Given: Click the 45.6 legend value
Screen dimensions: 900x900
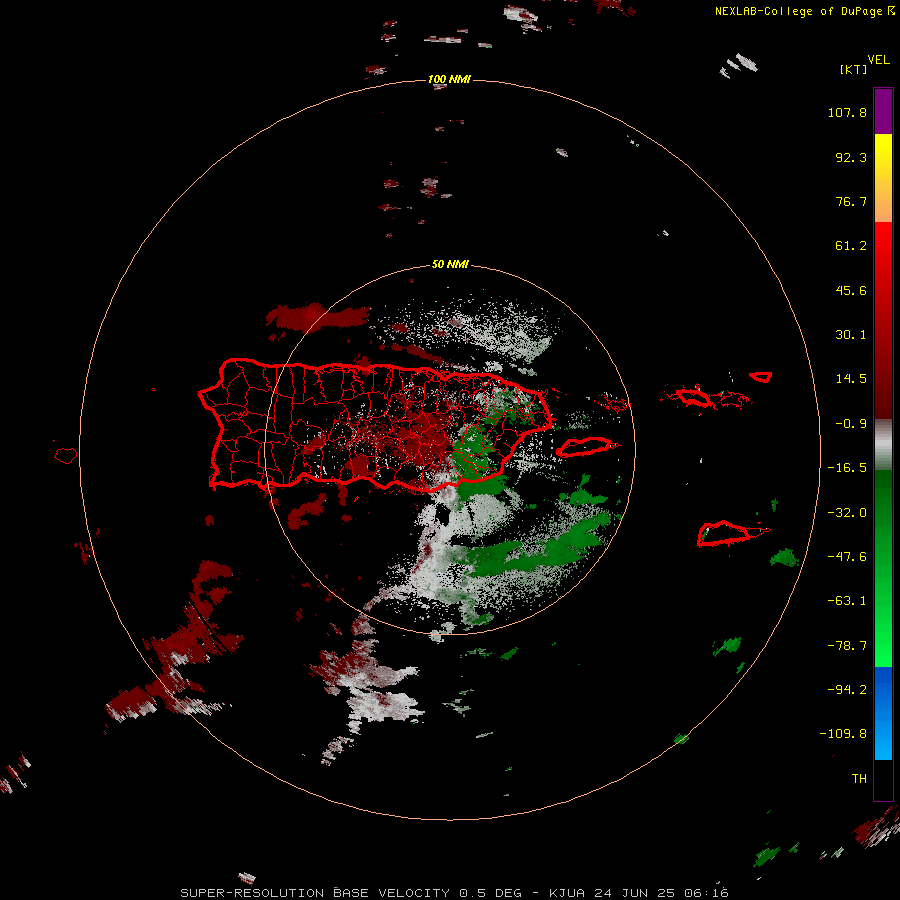Looking at the screenshot, I should [851, 290].
